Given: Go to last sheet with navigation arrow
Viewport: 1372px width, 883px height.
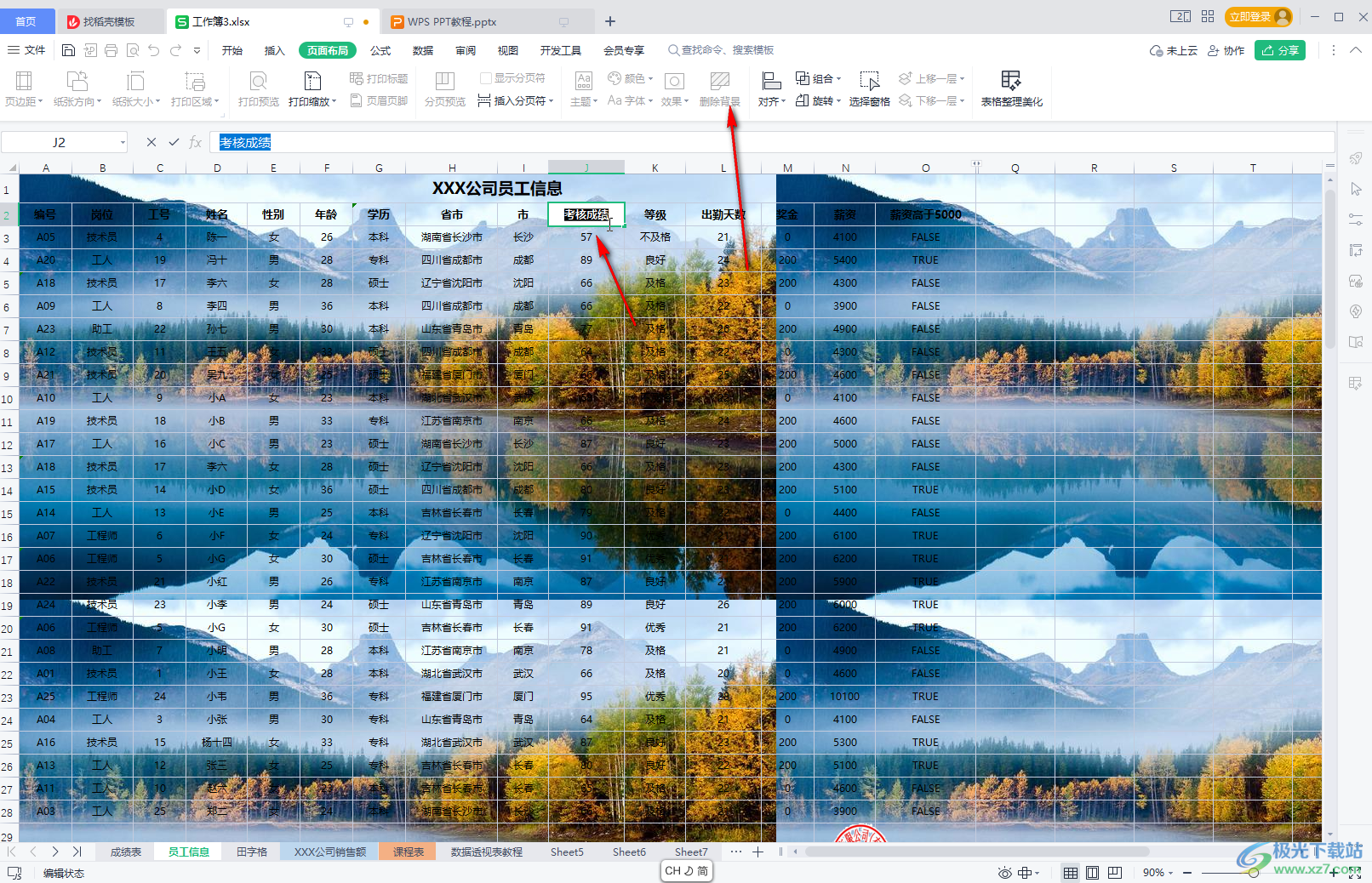Looking at the screenshot, I should 77,852.
